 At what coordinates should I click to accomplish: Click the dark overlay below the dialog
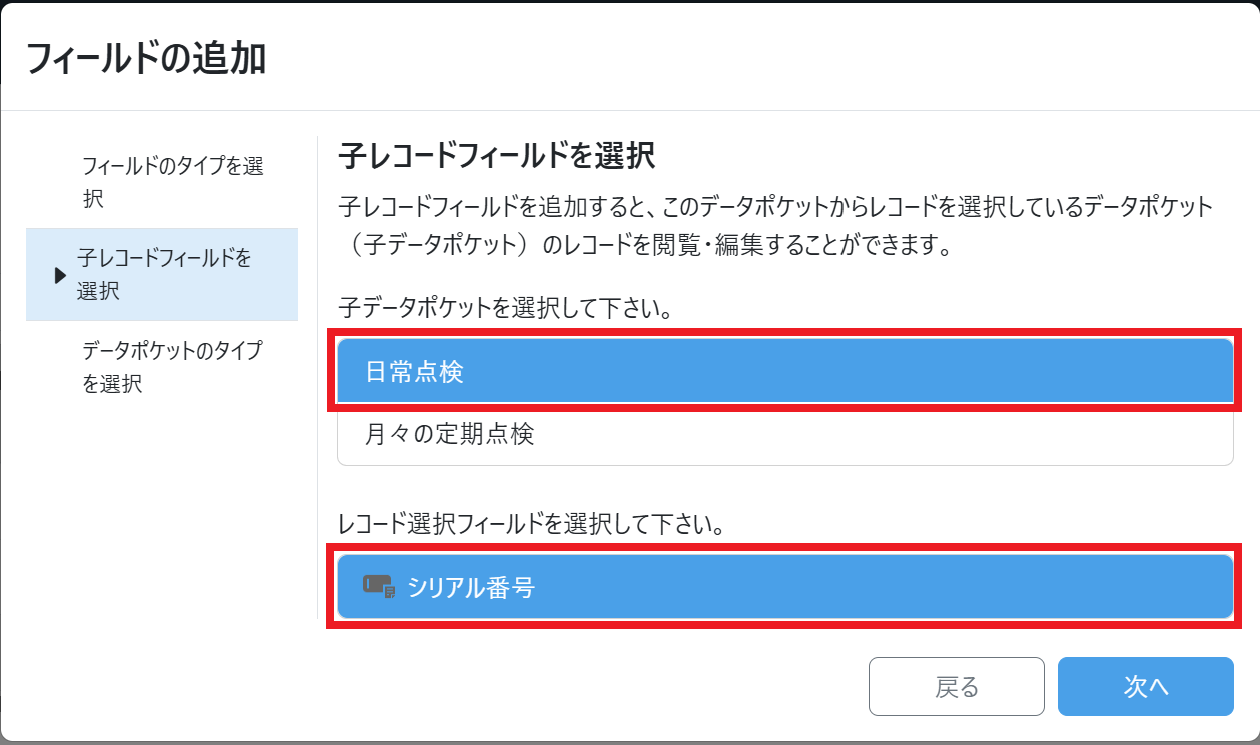pos(630,742)
